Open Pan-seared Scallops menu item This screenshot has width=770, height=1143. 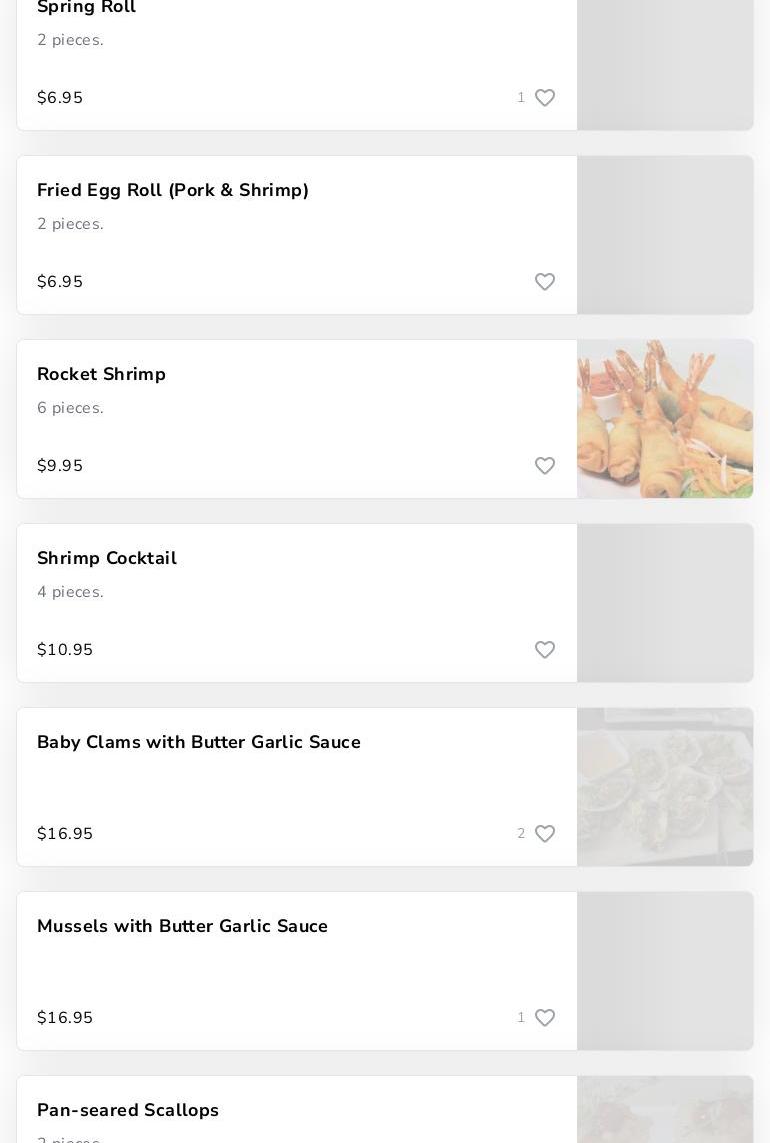pos(128,1110)
